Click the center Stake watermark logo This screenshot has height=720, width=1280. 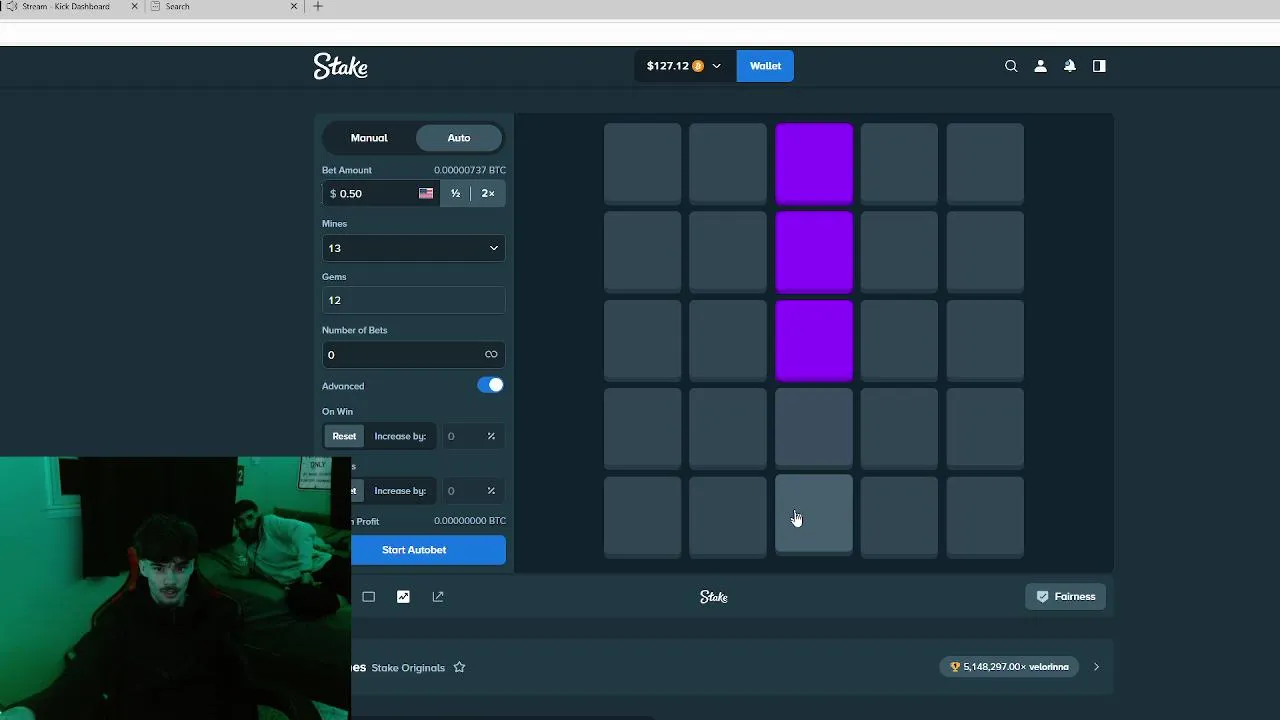(714, 597)
